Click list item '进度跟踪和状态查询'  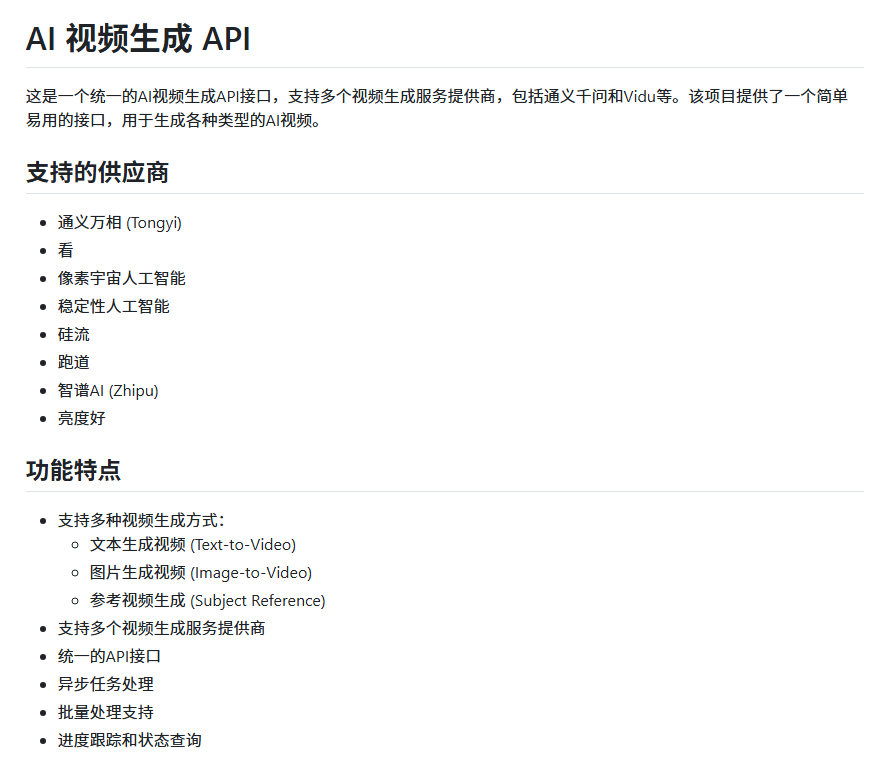coord(129,740)
